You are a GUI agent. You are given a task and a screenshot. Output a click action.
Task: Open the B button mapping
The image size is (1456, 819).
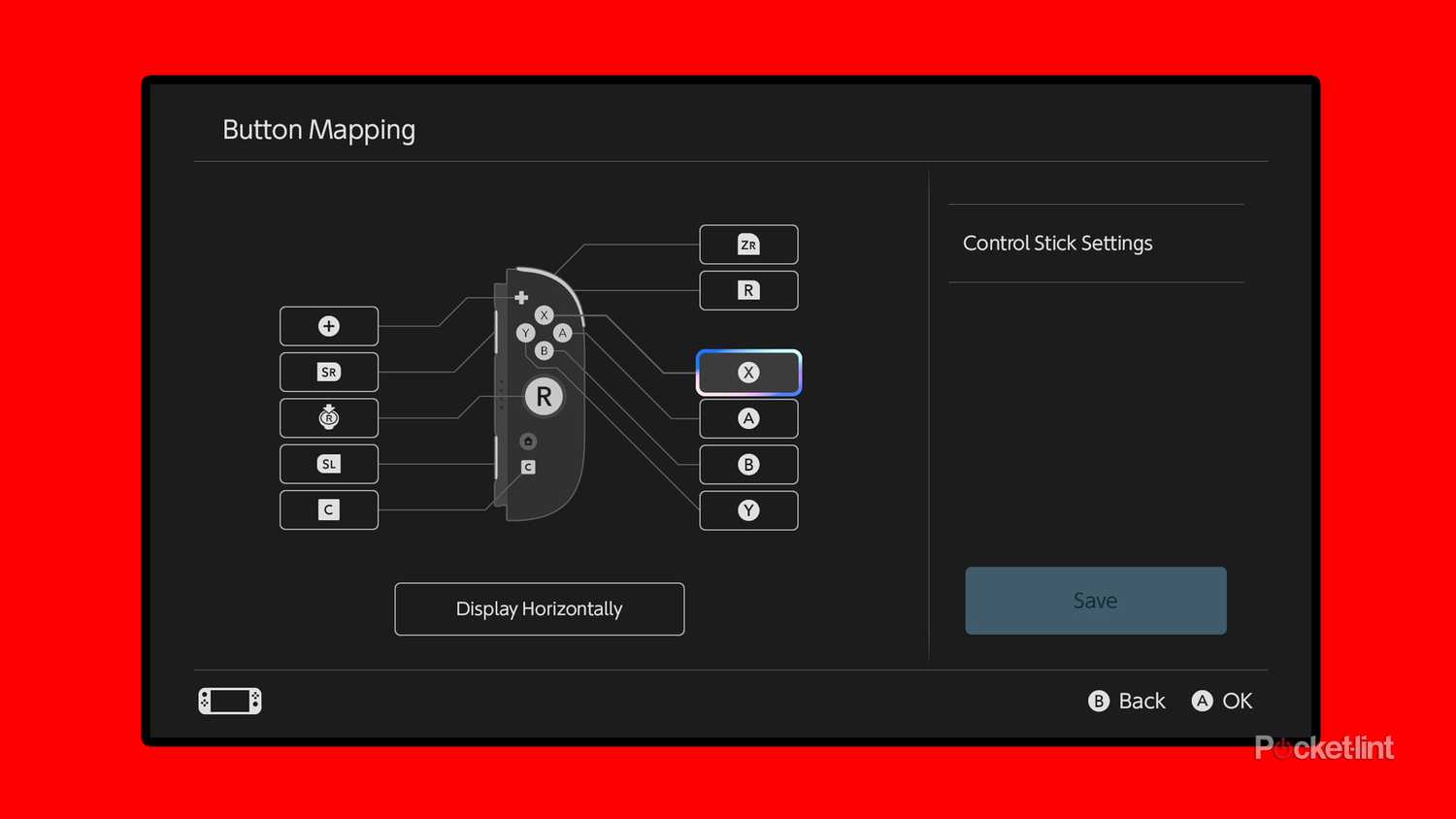747,464
